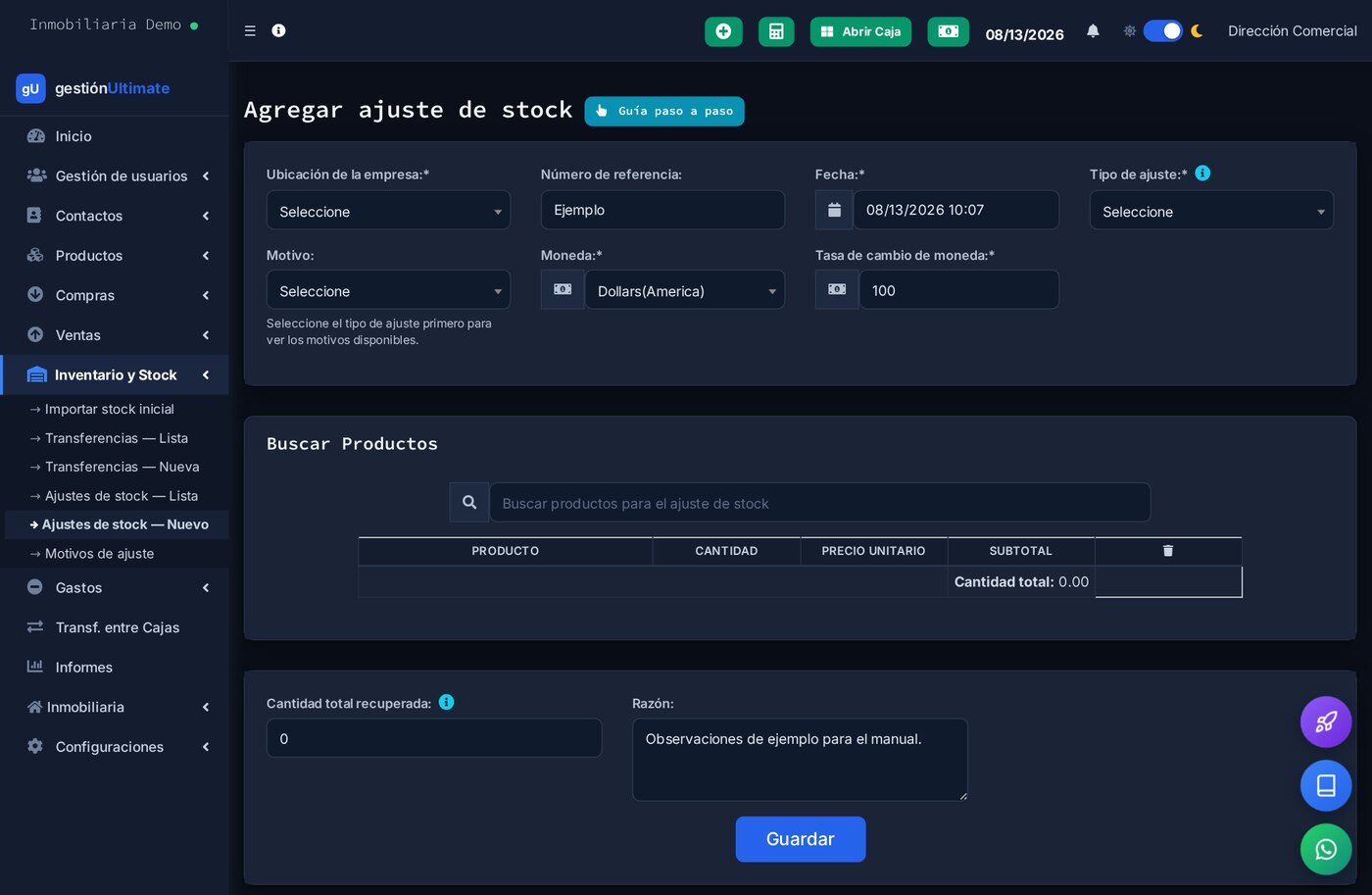This screenshot has height=895, width=1372.
Task: Click the trash icon in products table header
Action: pos(1168,551)
